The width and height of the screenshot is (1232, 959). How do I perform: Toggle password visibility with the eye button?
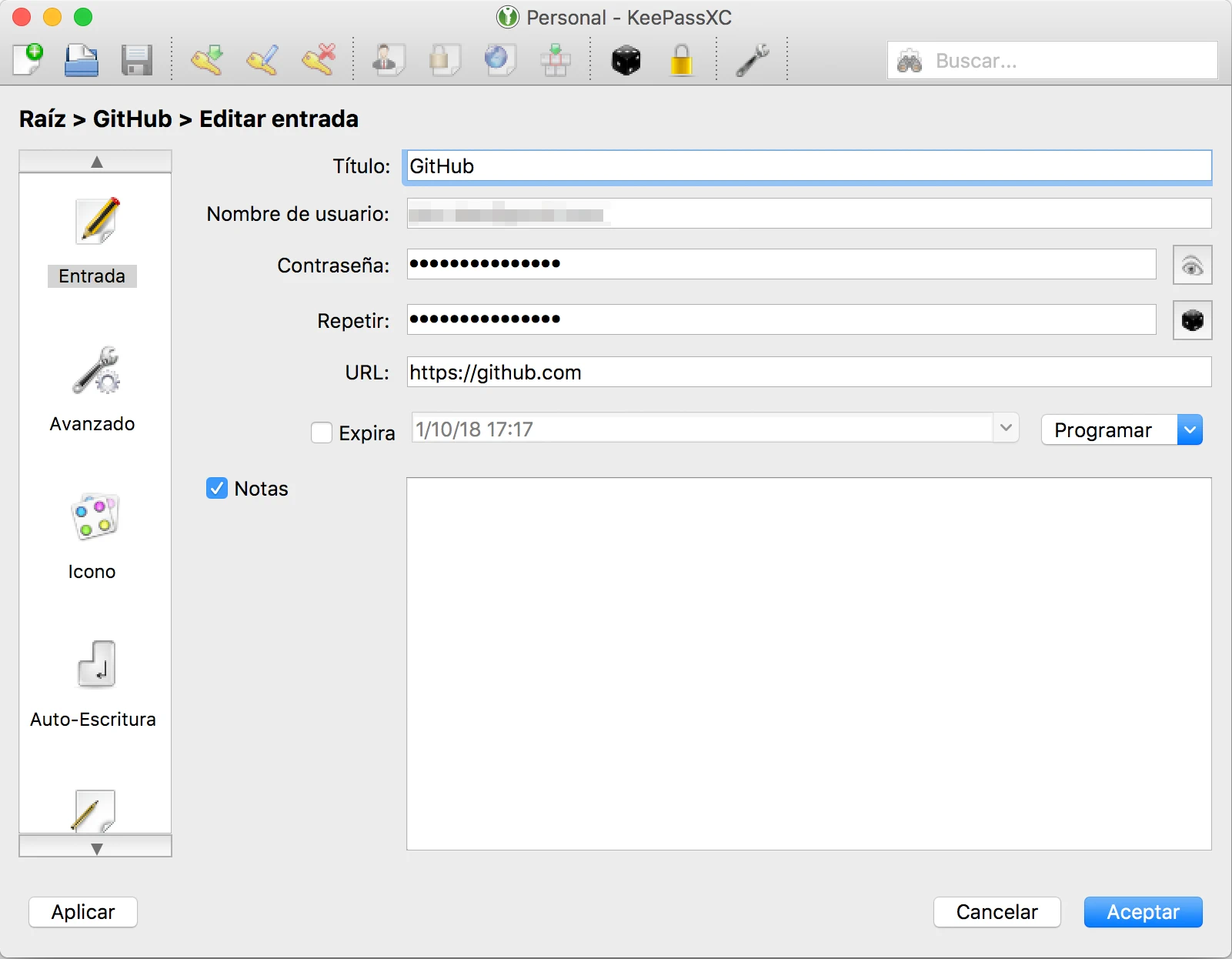1192,266
